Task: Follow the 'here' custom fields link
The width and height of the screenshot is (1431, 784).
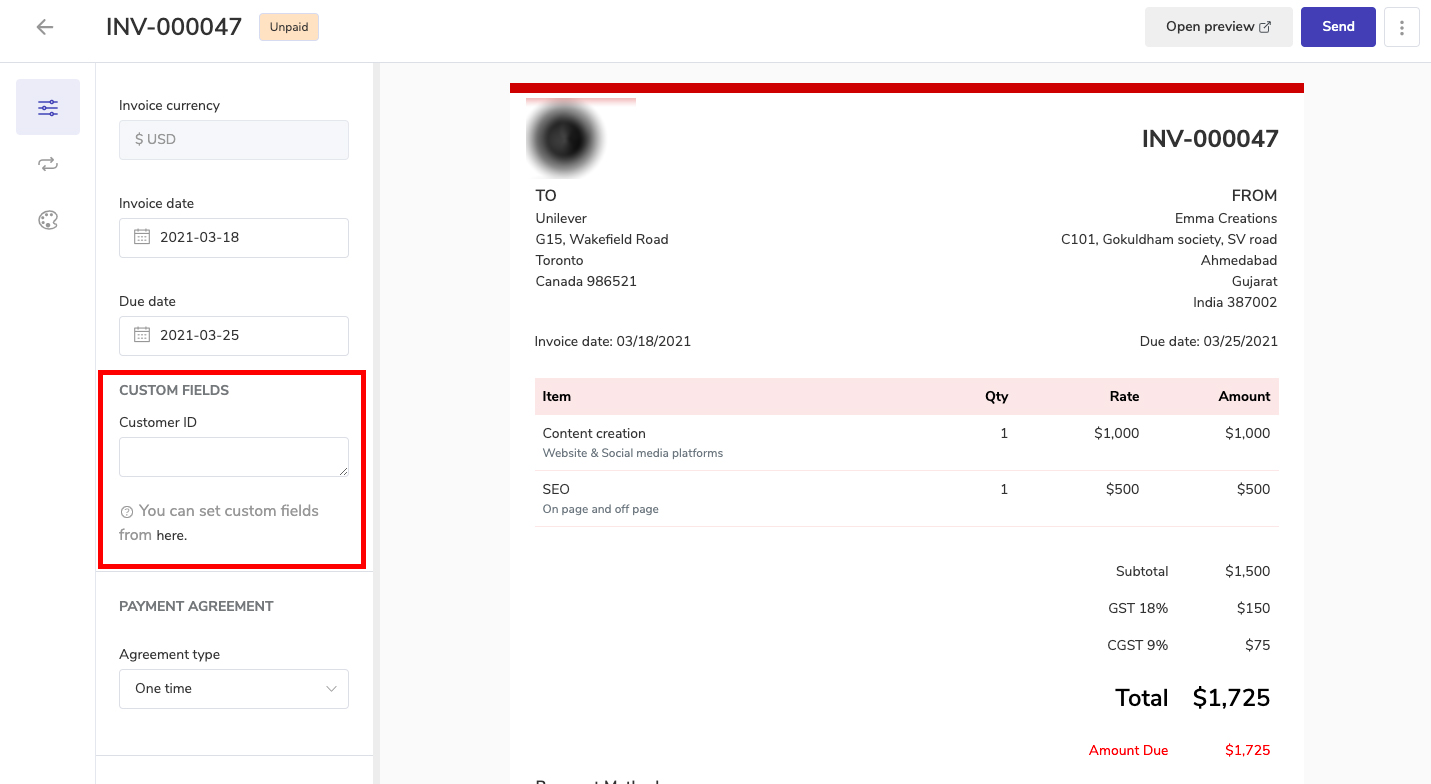Action: [171, 535]
